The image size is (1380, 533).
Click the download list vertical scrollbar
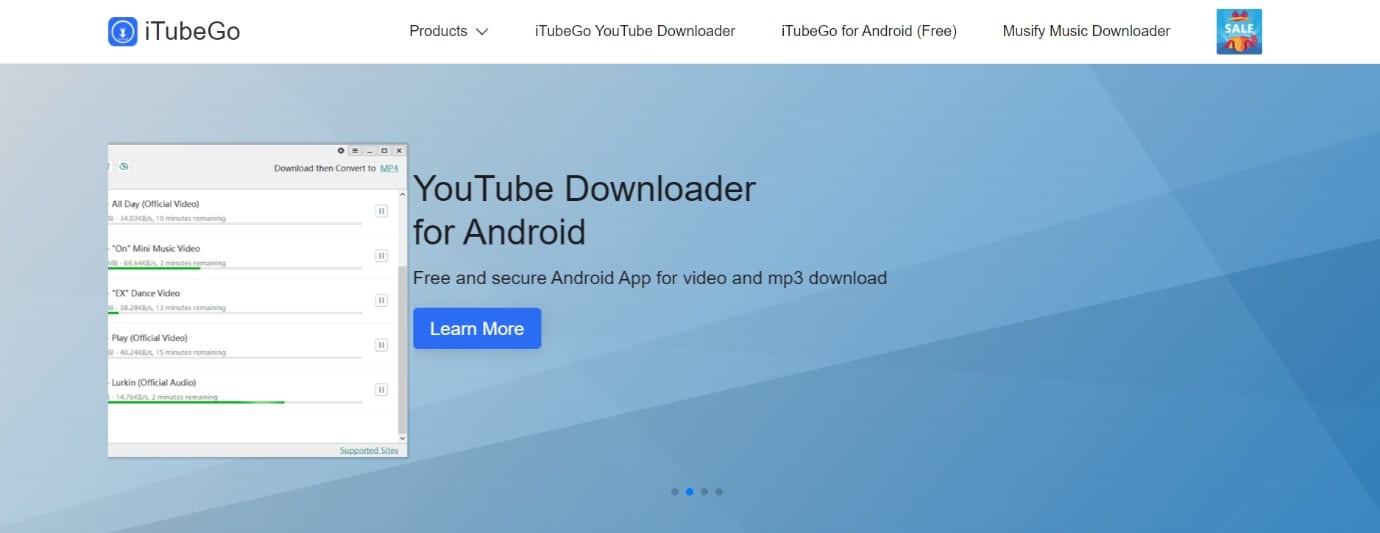click(403, 349)
